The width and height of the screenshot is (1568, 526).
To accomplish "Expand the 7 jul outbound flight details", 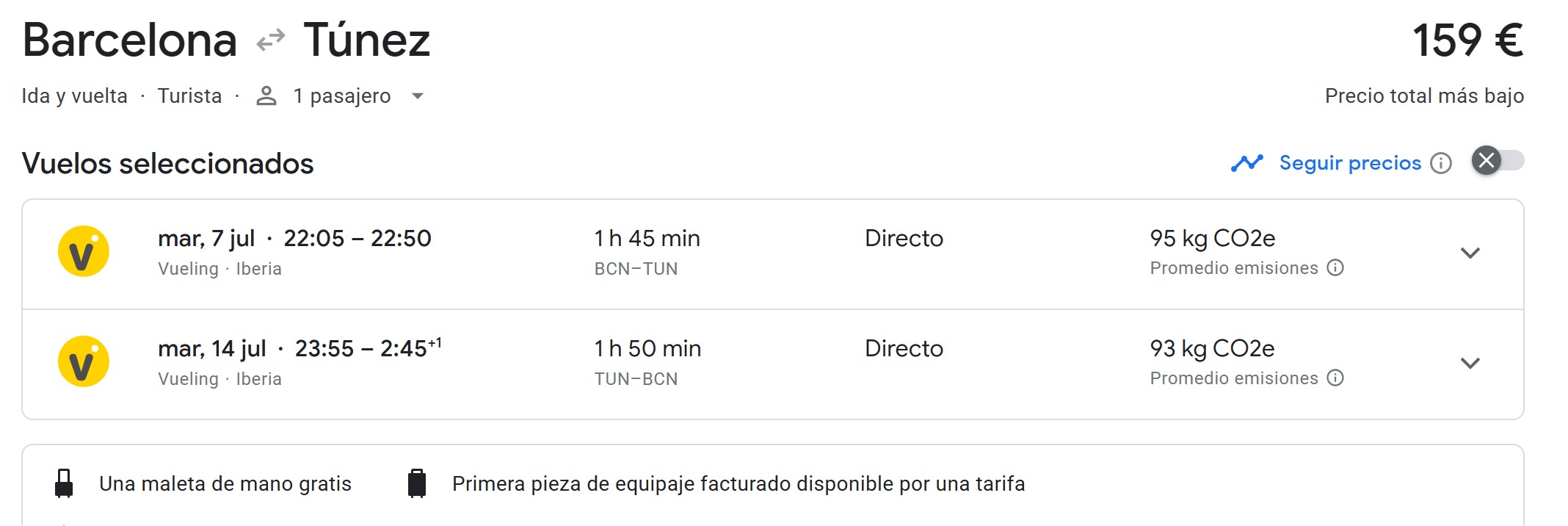I will coord(1470,253).
